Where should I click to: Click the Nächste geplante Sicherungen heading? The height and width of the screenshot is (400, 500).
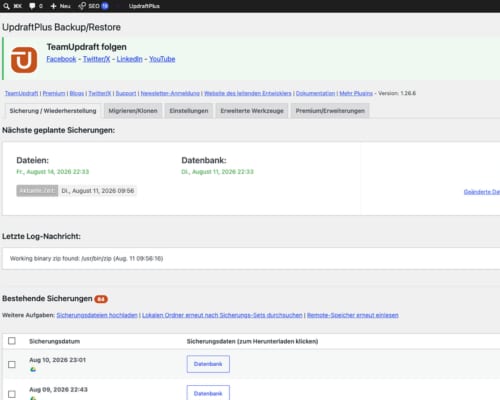[58, 130]
